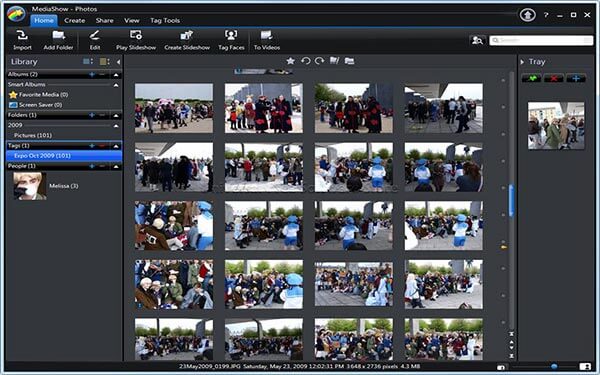Open Create Slideshow tool
The image size is (600, 375).
pos(187,40)
